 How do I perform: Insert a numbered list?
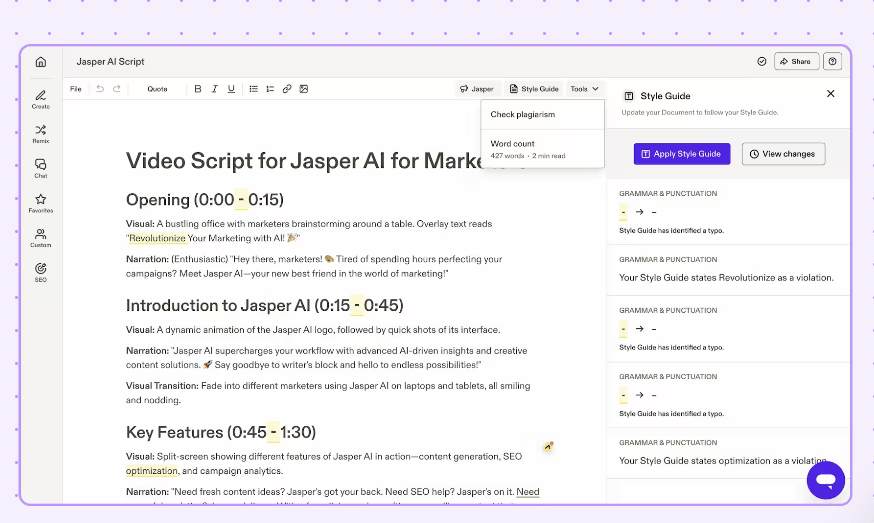click(x=270, y=89)
